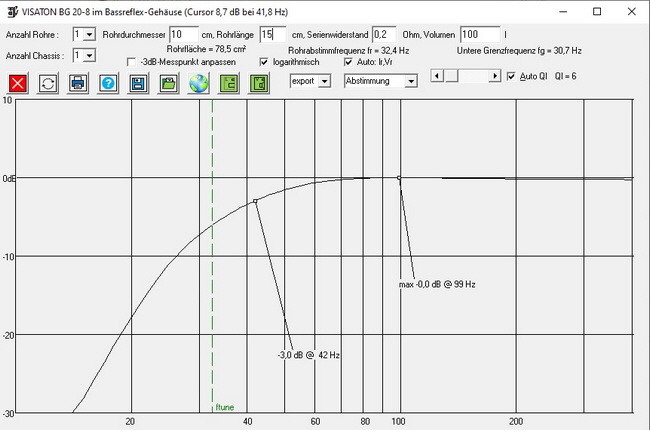The height and width of the screenshot is (430, 650).
Task: Click the blue floppy disk save icon
Action: (138, 83)
